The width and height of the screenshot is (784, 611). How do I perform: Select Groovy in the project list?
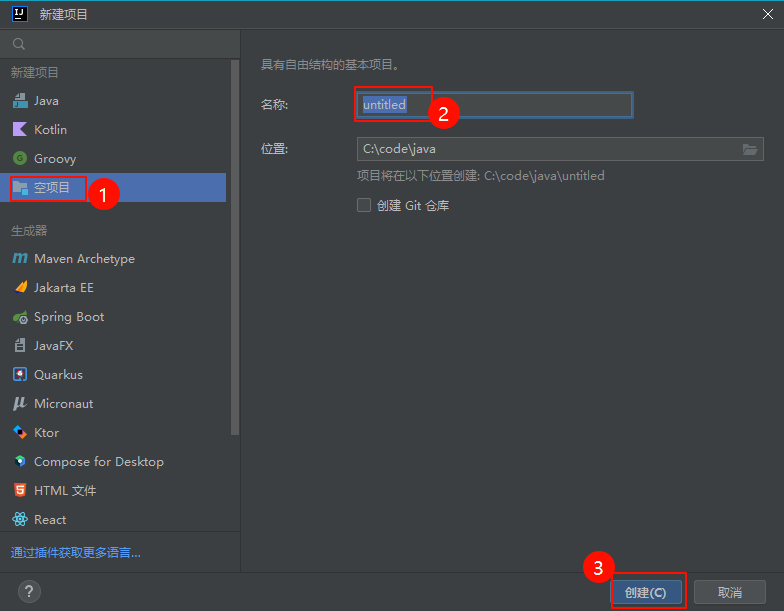click(x=113, y=158)
